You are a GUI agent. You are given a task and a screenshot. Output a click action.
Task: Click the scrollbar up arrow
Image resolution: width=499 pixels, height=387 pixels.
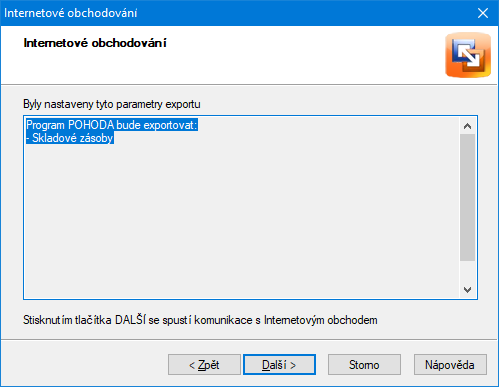(x=467, y=126)
